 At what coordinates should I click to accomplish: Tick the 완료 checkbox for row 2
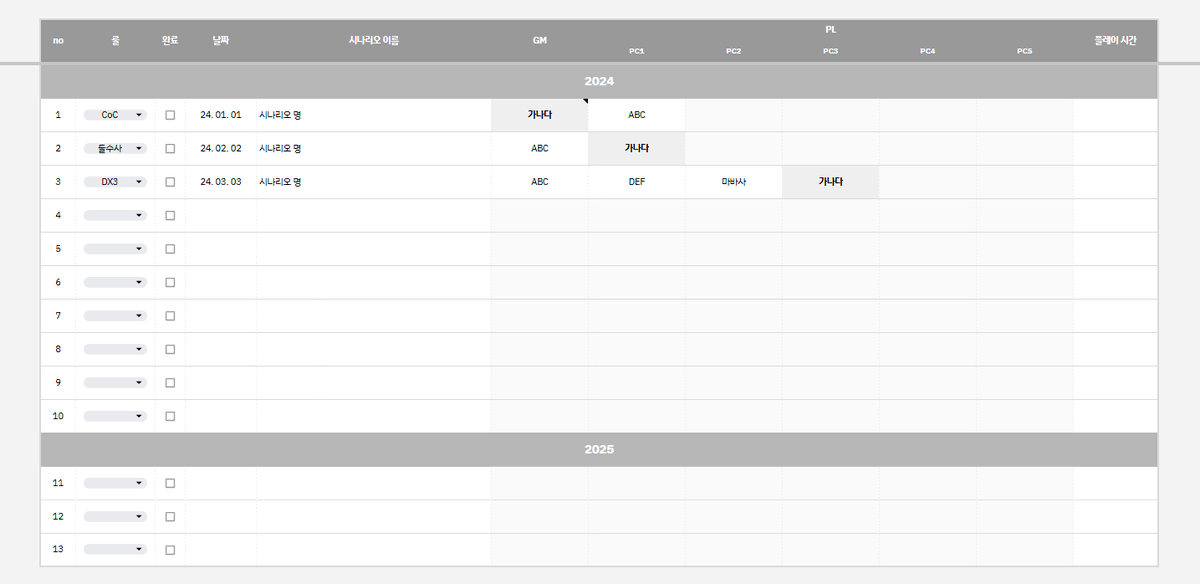(170, 148)
